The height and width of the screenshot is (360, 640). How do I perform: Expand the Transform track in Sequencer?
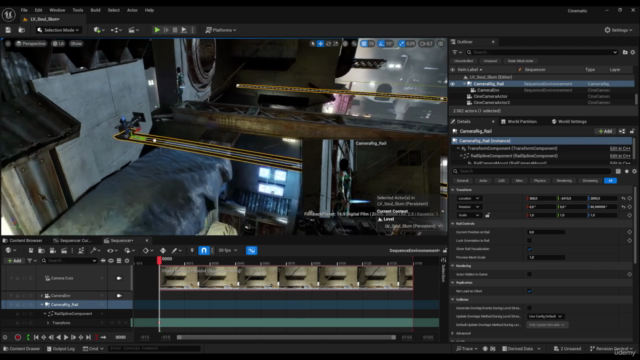pos(48,323)
